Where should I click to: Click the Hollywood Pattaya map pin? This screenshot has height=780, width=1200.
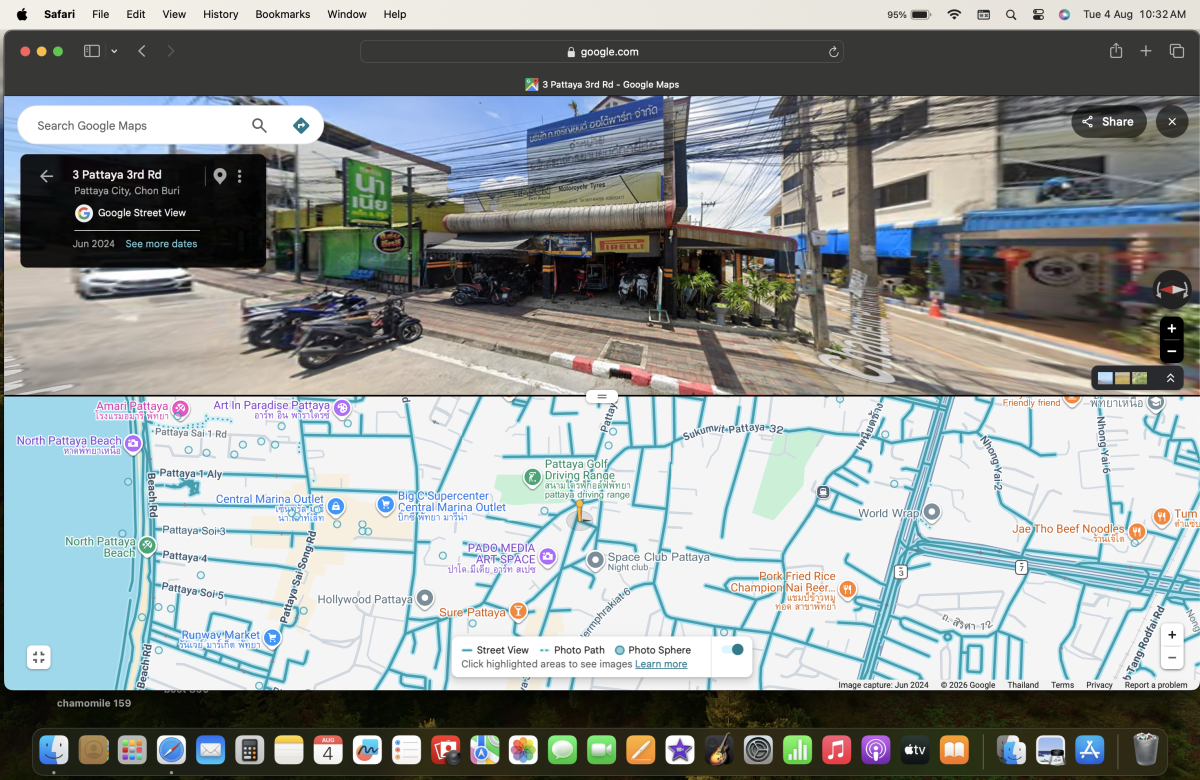pyautogui.click(x=424, y=599)
